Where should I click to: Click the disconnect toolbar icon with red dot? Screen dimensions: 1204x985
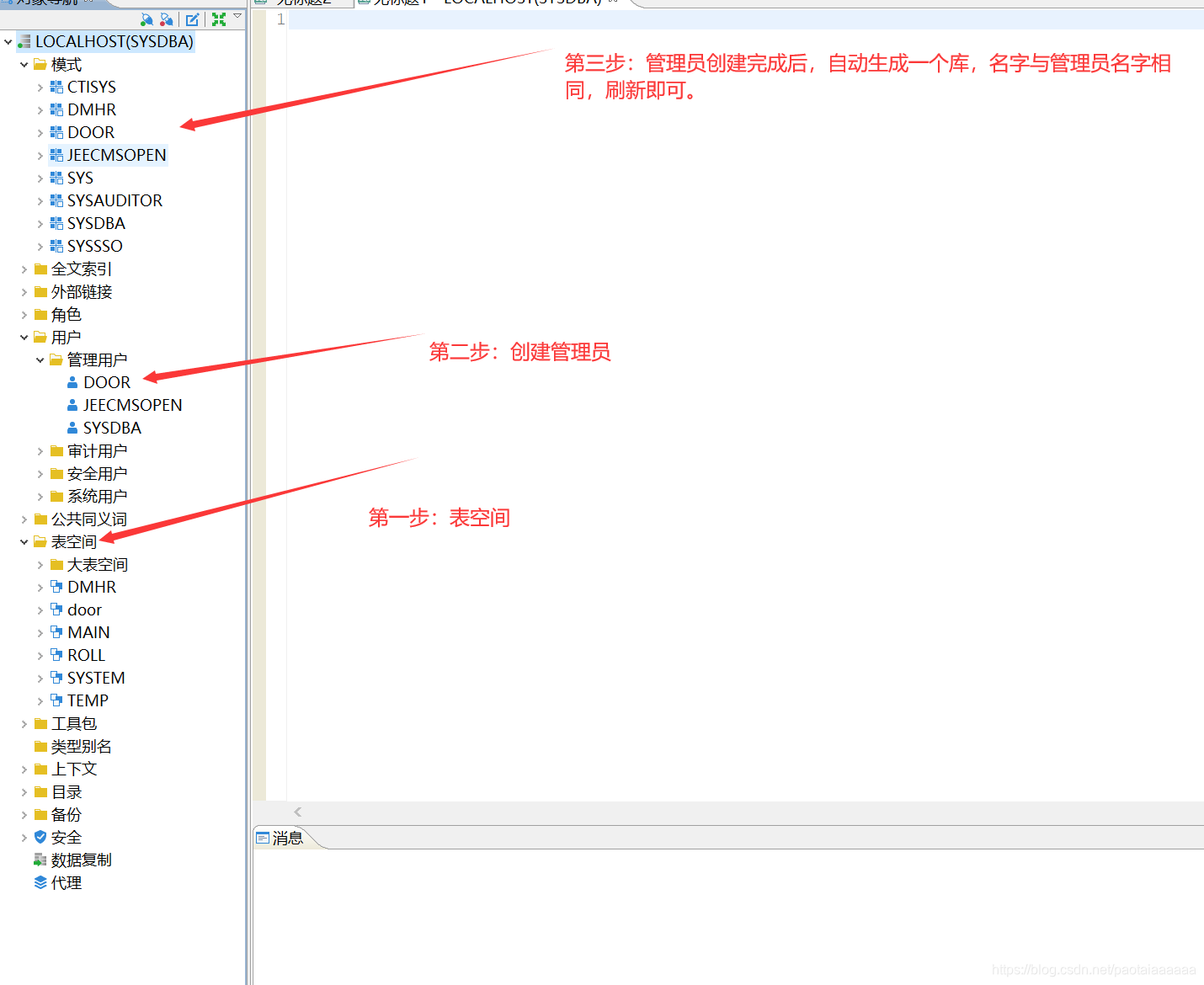167,19
